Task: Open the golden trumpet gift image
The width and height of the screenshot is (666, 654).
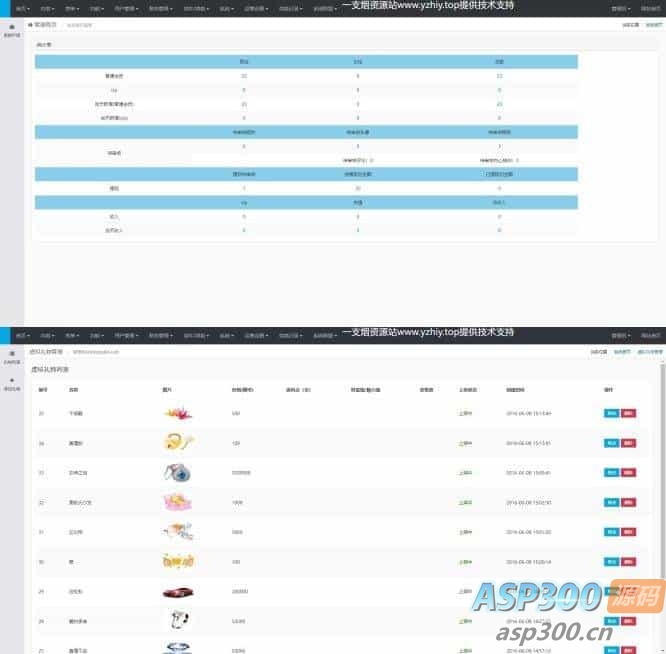Action: [178, 442]
